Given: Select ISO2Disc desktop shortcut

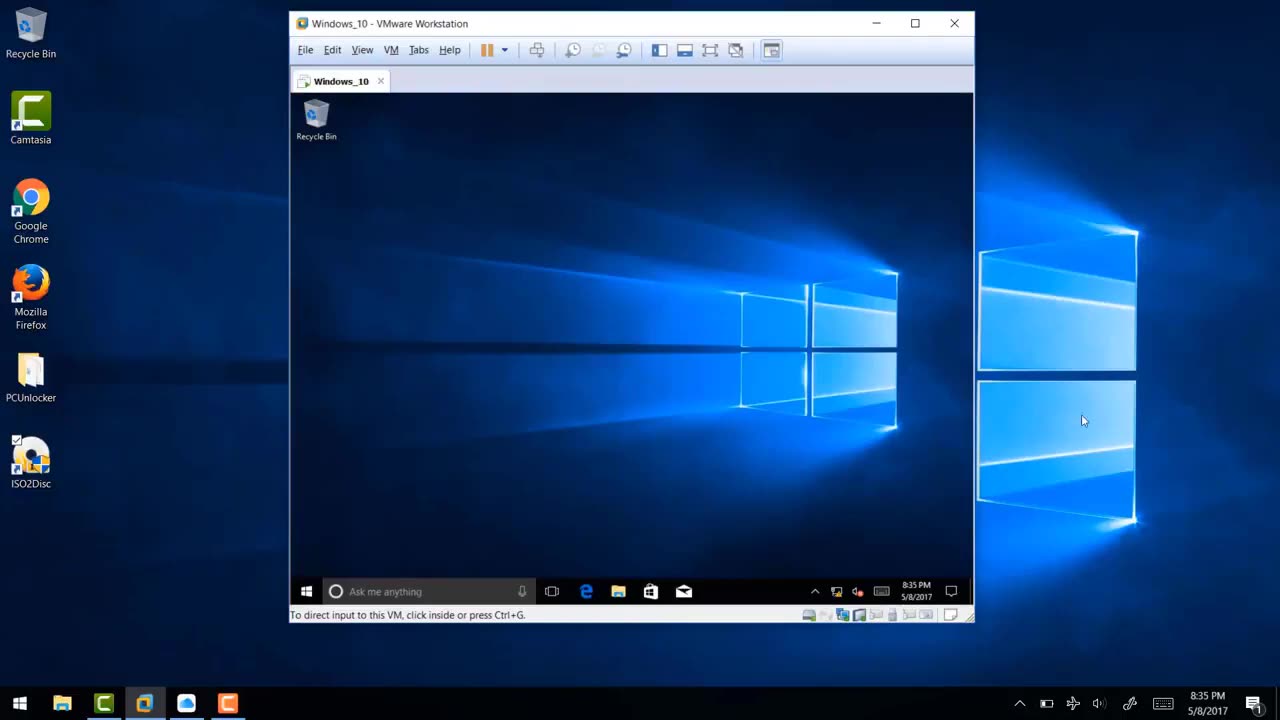Looking at the screenshot, I should tap(31, 463).
